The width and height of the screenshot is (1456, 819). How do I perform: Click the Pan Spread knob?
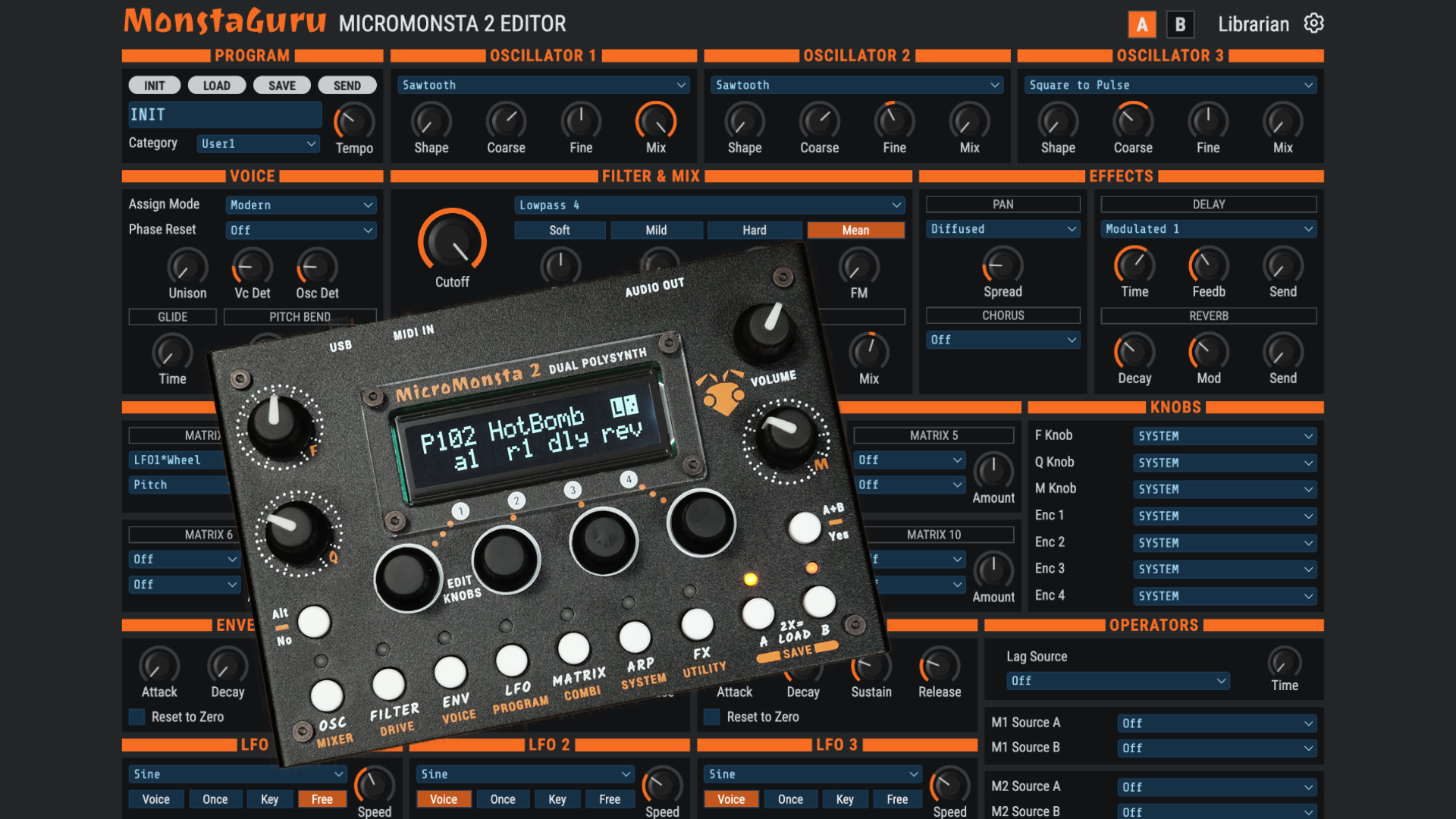(x=1003, y=265)
